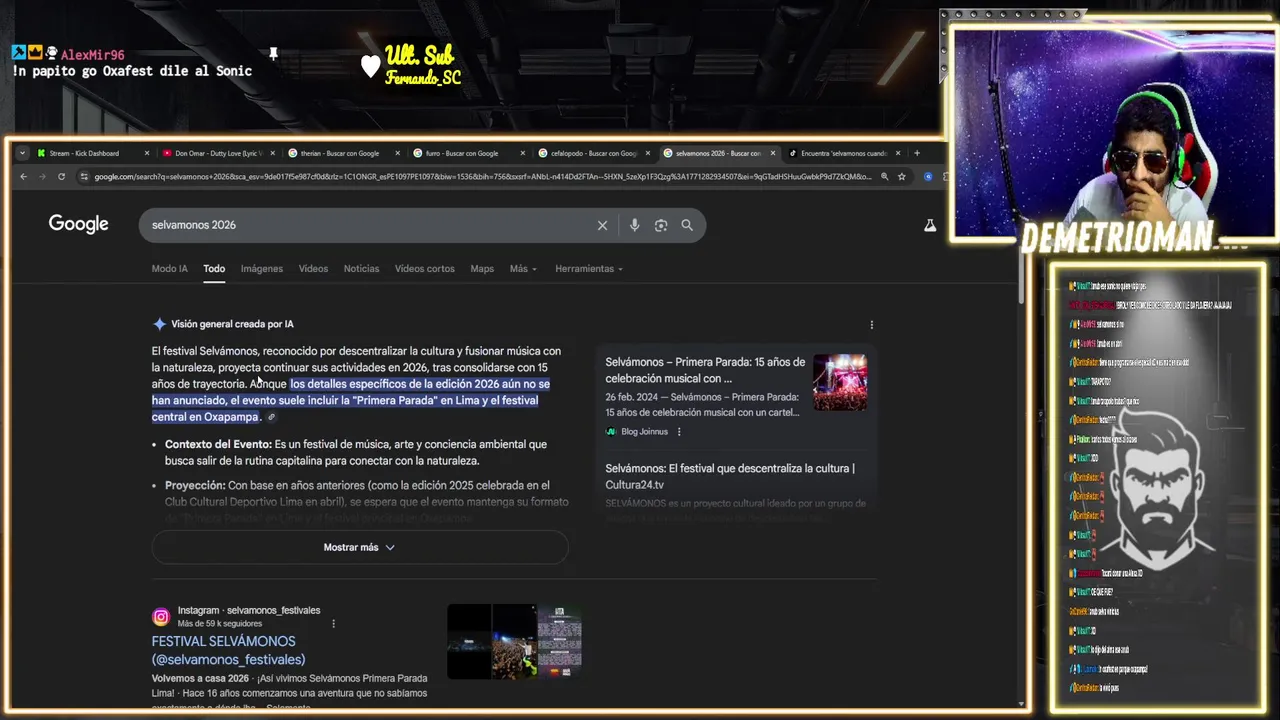This screenshot has height=720, width=1280.
Task: Open Instagram result image collage
Action: pyautogui.click(x=514, y=641)
